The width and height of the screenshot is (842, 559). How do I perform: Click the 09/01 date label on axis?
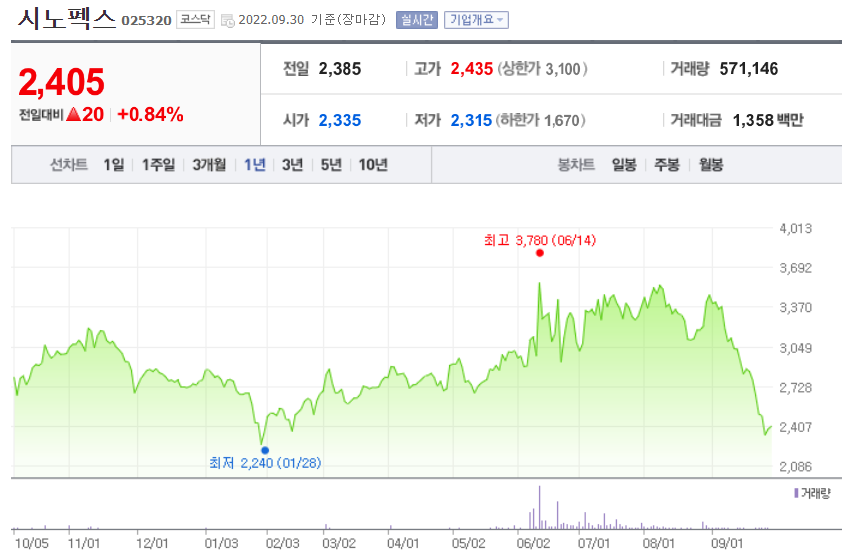727,543
